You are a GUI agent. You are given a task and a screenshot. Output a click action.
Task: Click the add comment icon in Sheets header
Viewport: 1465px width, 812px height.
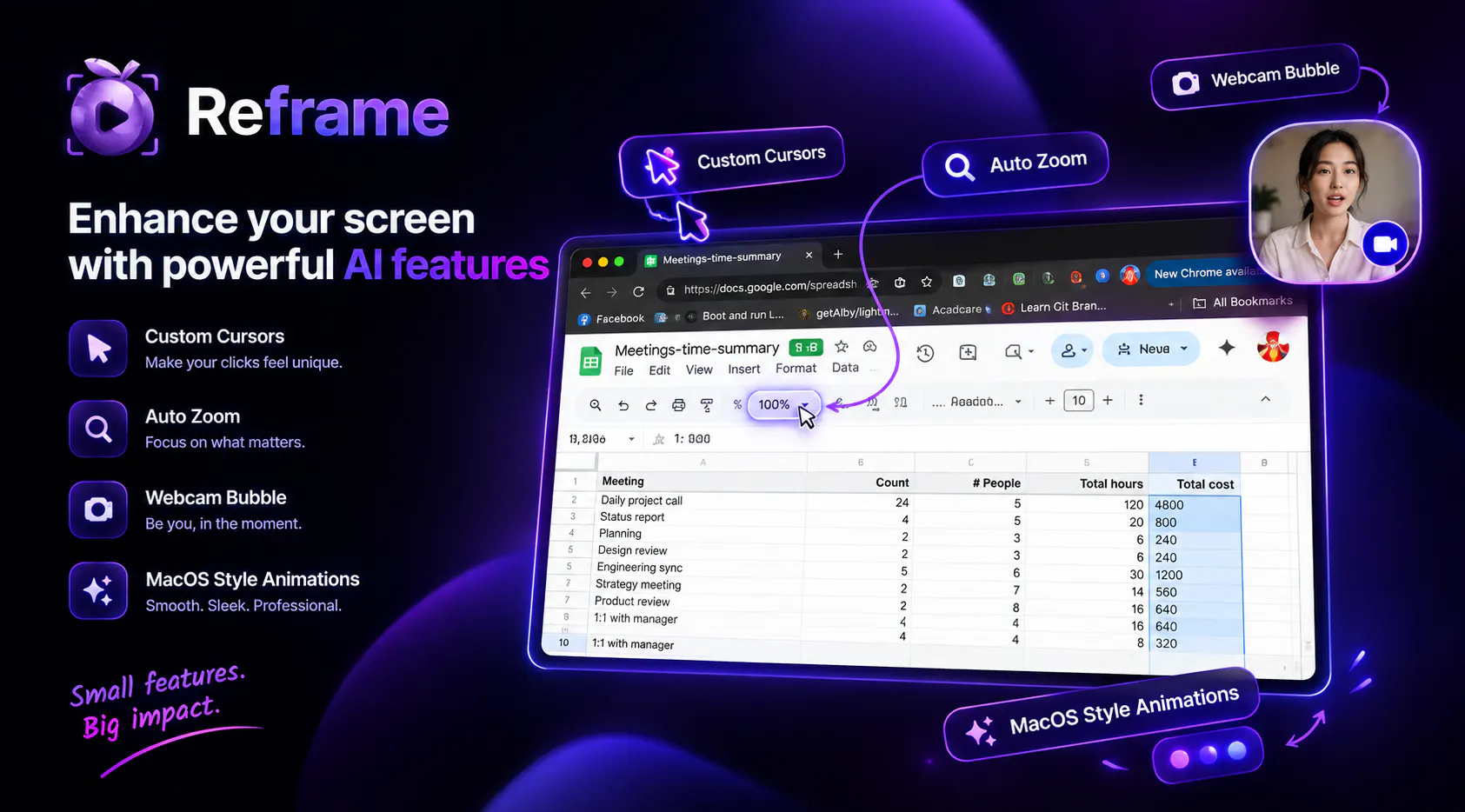click(x=968, y=352)
